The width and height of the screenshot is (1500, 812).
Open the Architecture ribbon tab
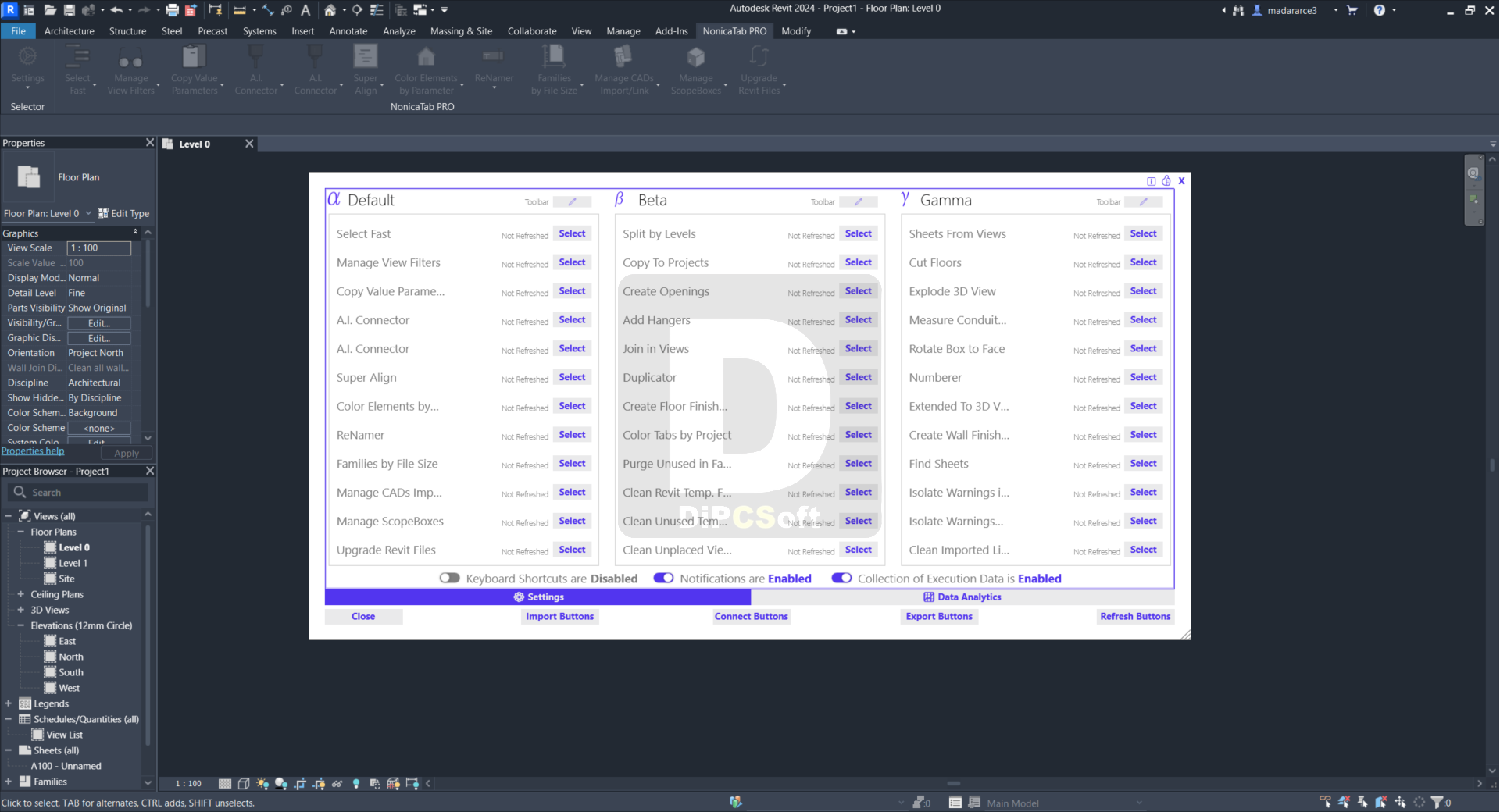tap(70, 31)
